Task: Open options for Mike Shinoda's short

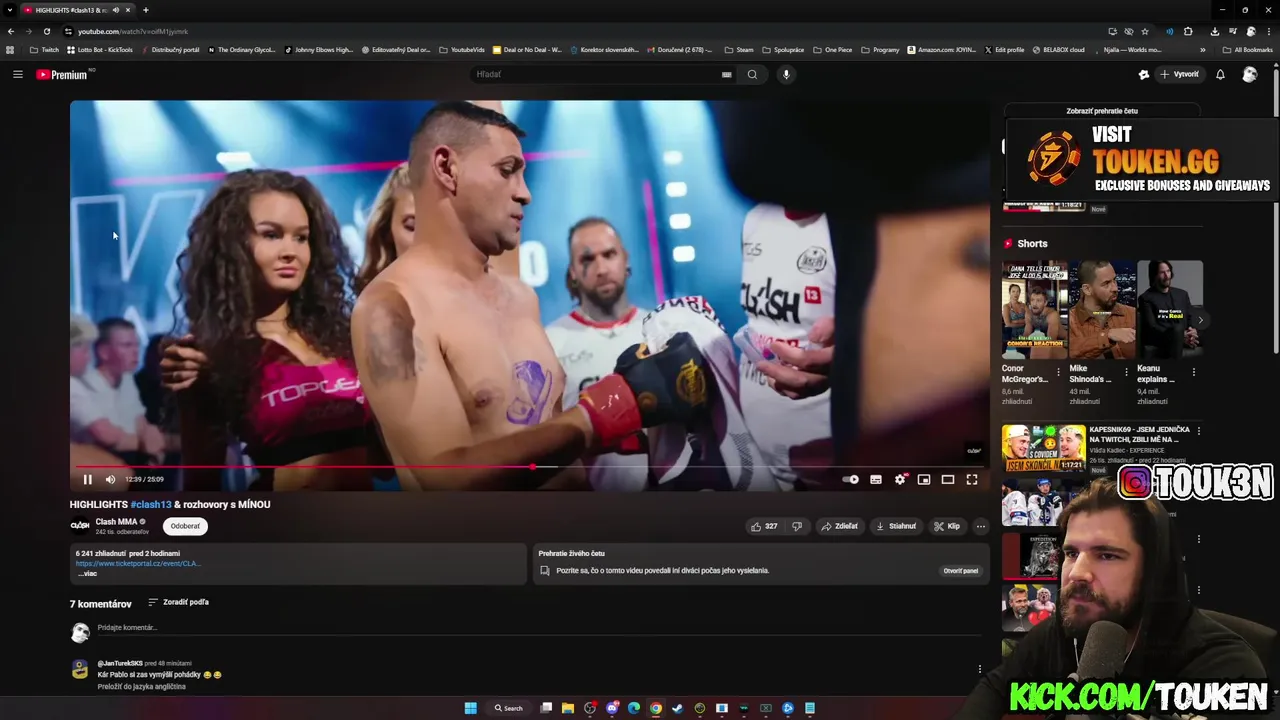Action: (1126, 372)
